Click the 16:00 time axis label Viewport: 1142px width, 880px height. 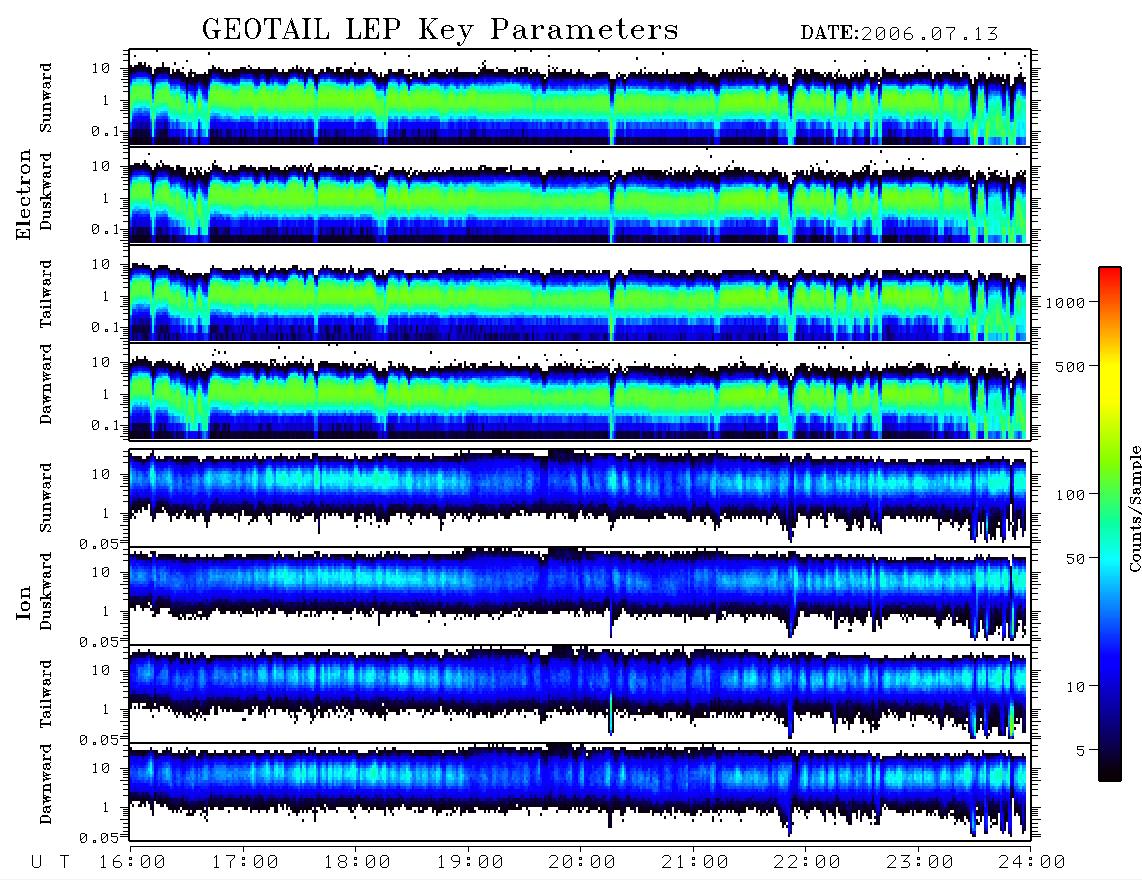(x=133, y=862)
